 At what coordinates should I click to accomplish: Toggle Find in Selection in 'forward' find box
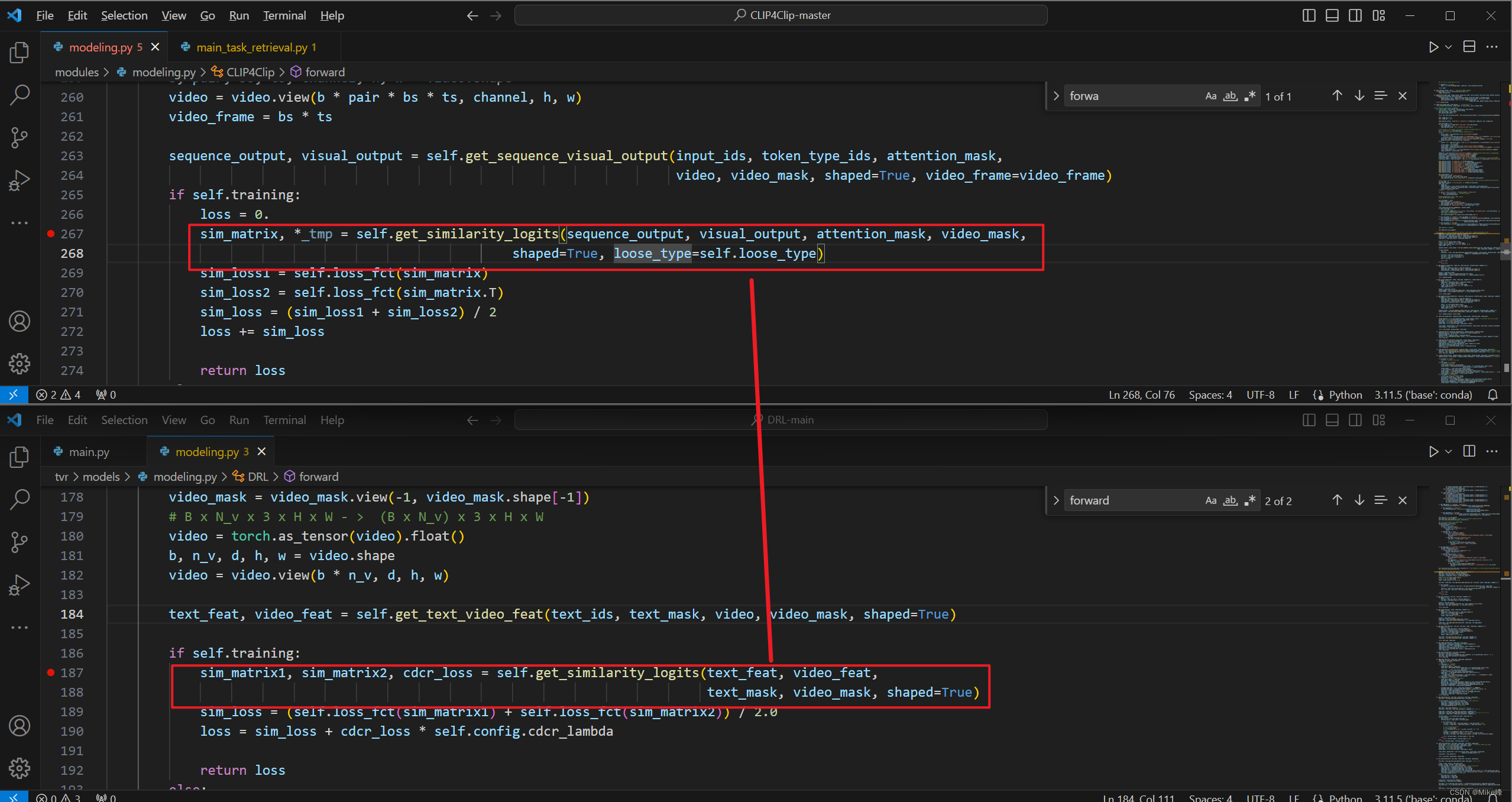(1381, 500)
